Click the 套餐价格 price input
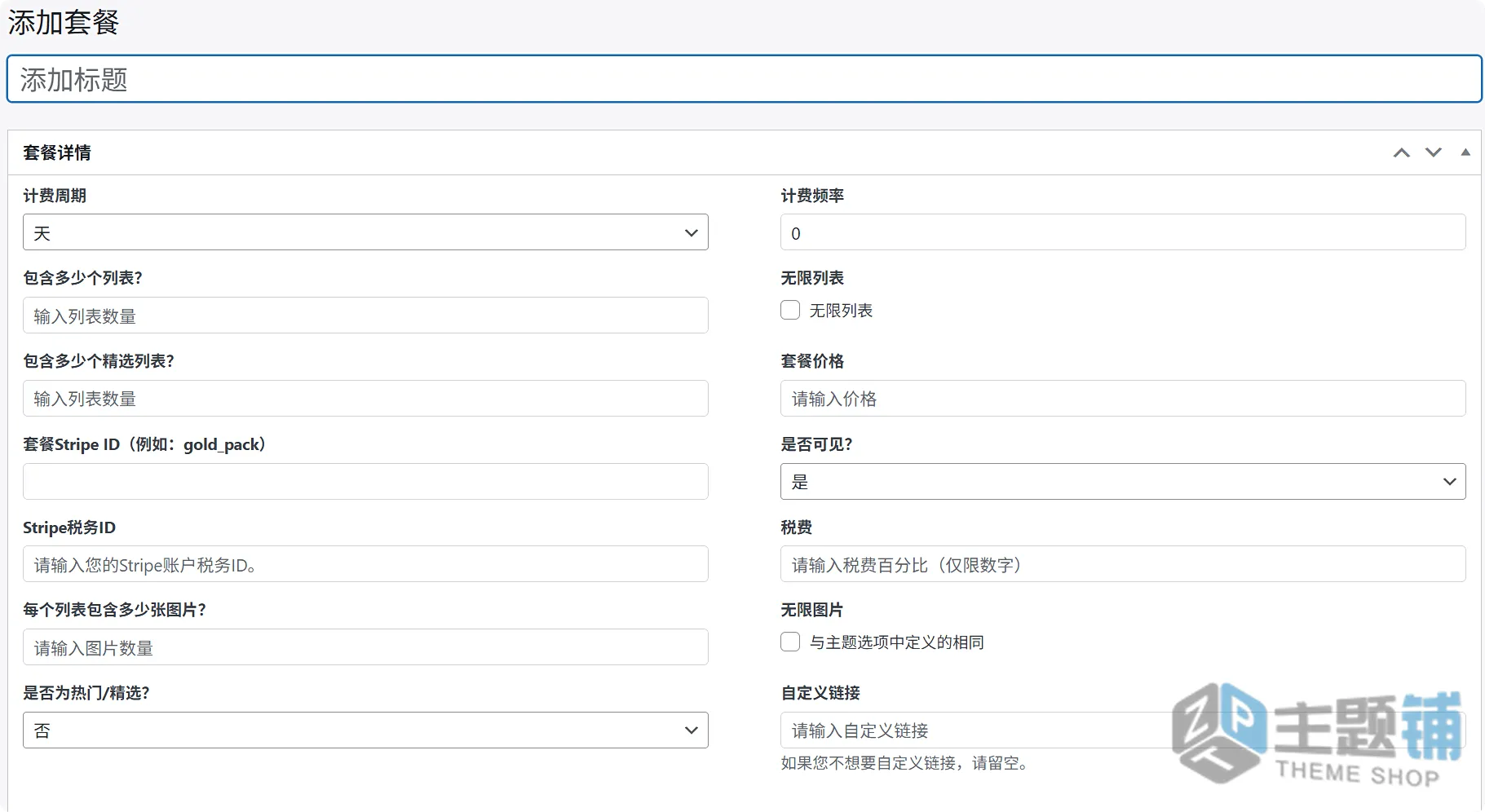This screenshot has width=1485, height=812. 1123,399
